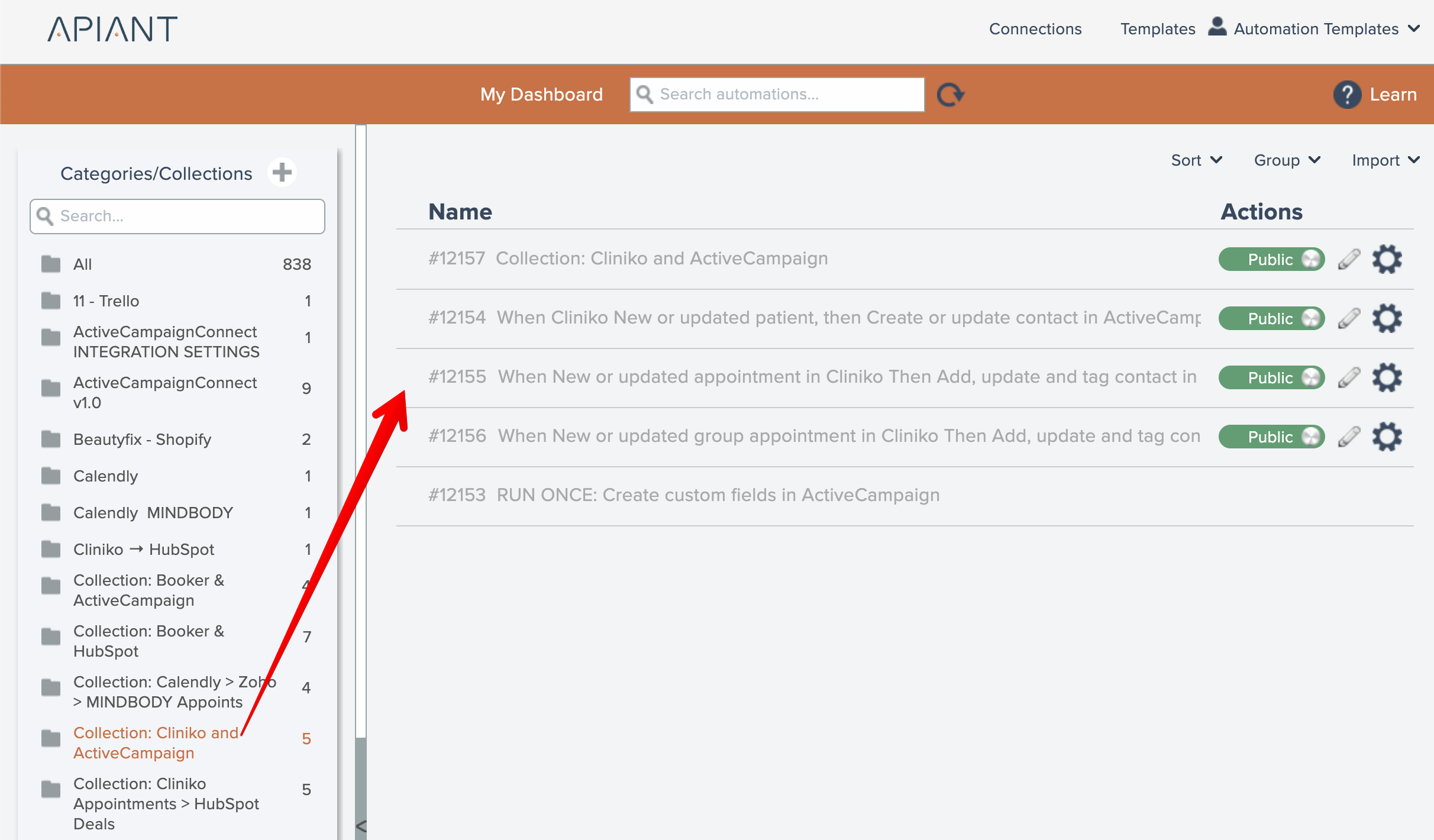Open the Connections menu item
The image size is (1434, 840).
(1035, 29)
